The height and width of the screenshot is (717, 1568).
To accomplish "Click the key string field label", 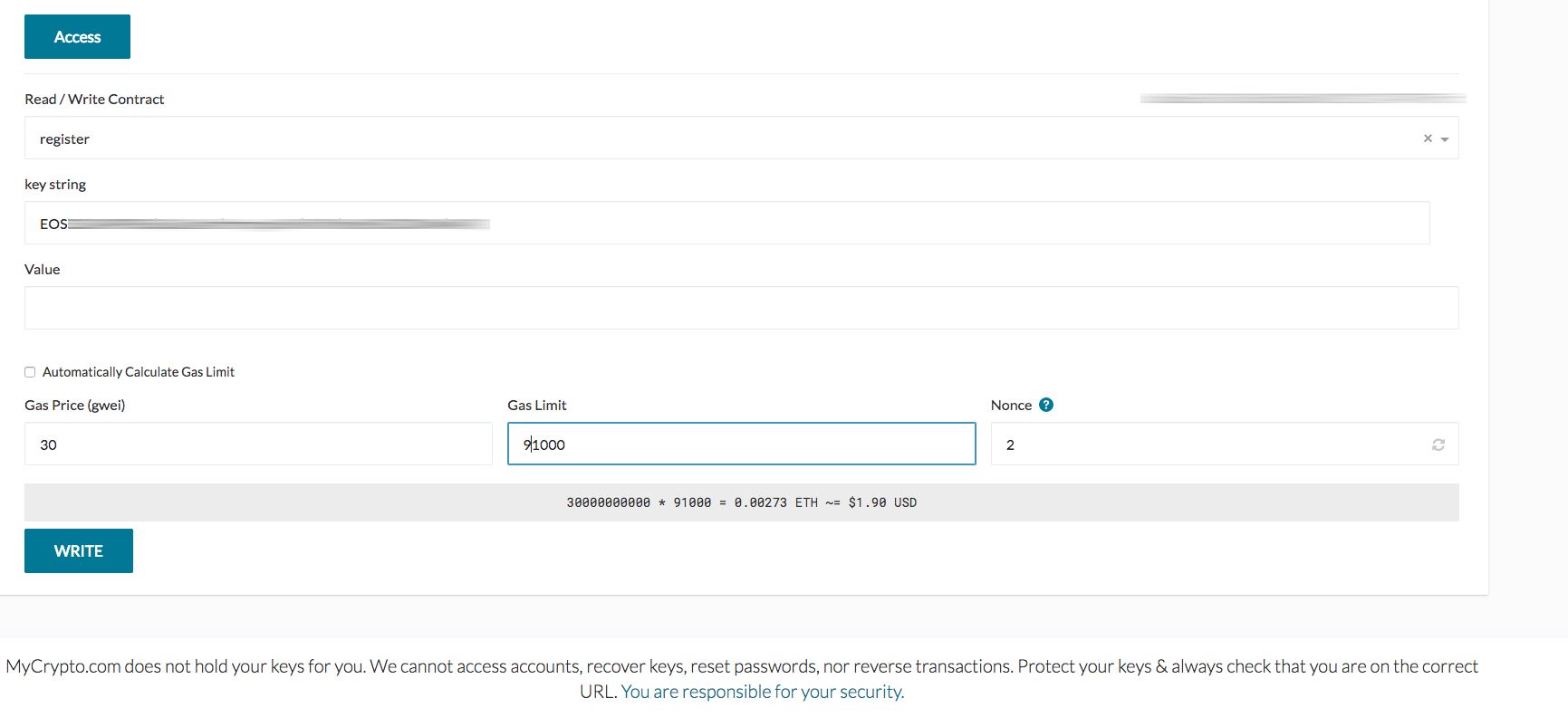I will pos(55,184).
